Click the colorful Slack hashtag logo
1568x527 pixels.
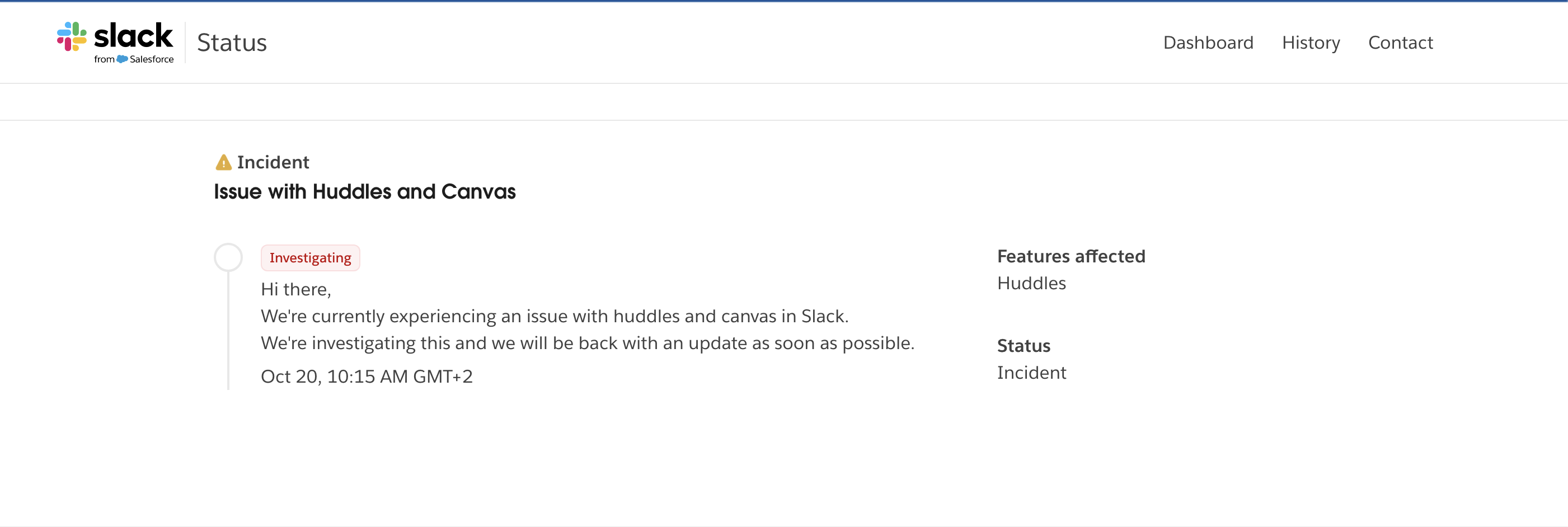tap(72, 36)
